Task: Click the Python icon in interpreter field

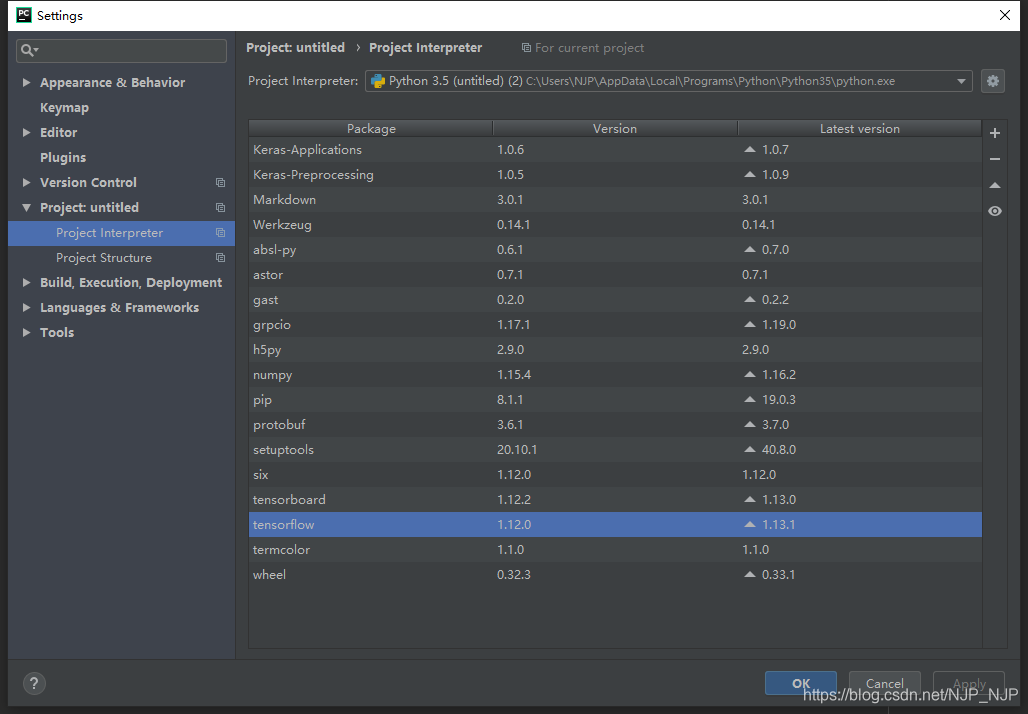Action: pyautogui.click(x=378, y=81)
